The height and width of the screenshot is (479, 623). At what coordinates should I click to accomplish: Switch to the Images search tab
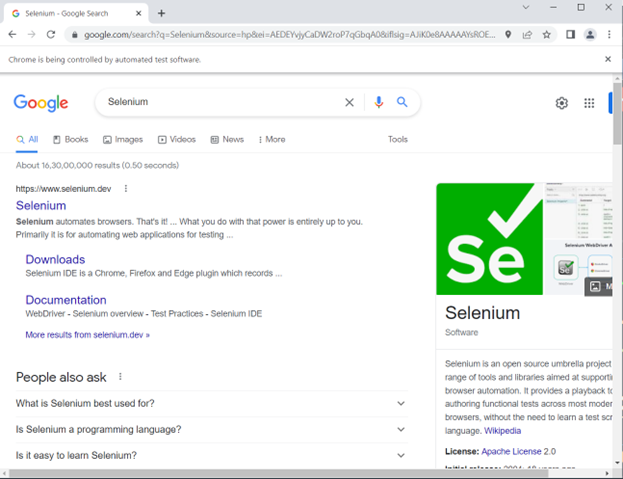point(123,139)
